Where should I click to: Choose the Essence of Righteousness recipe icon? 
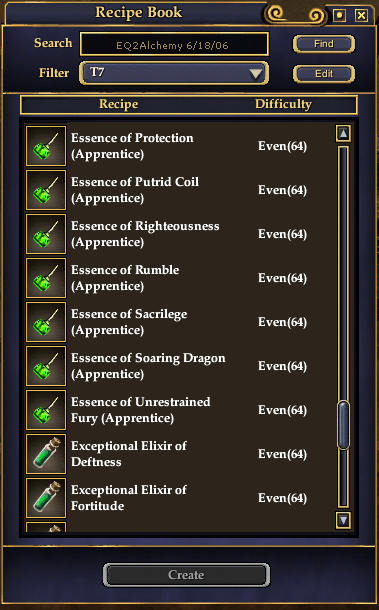46,234
